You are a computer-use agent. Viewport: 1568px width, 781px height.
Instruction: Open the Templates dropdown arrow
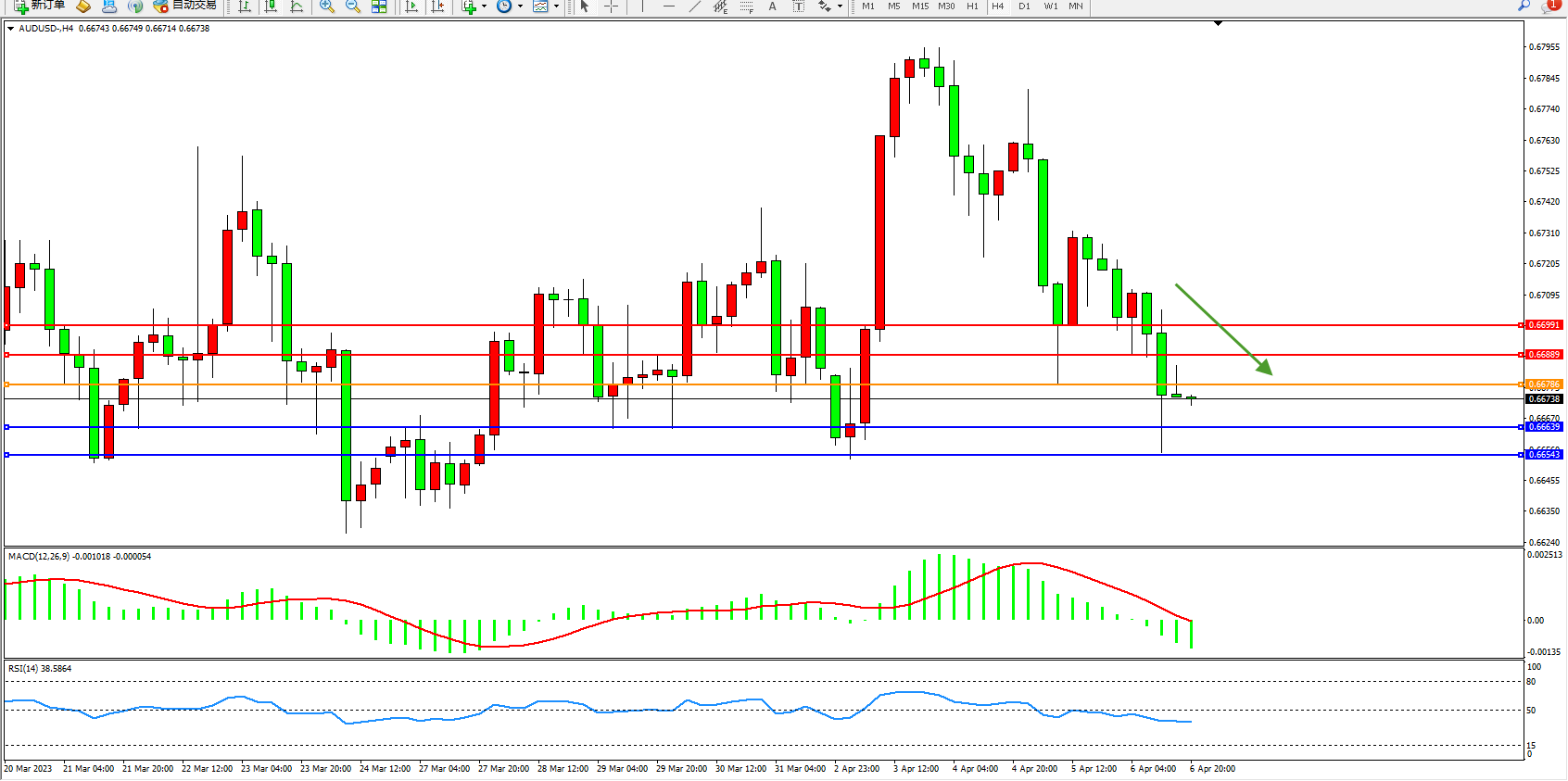[x=556, y=6]
